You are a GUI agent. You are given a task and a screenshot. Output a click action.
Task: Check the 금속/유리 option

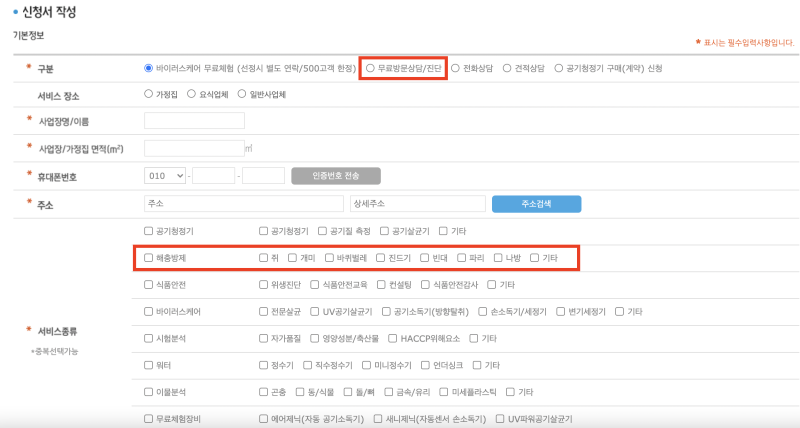389,392
